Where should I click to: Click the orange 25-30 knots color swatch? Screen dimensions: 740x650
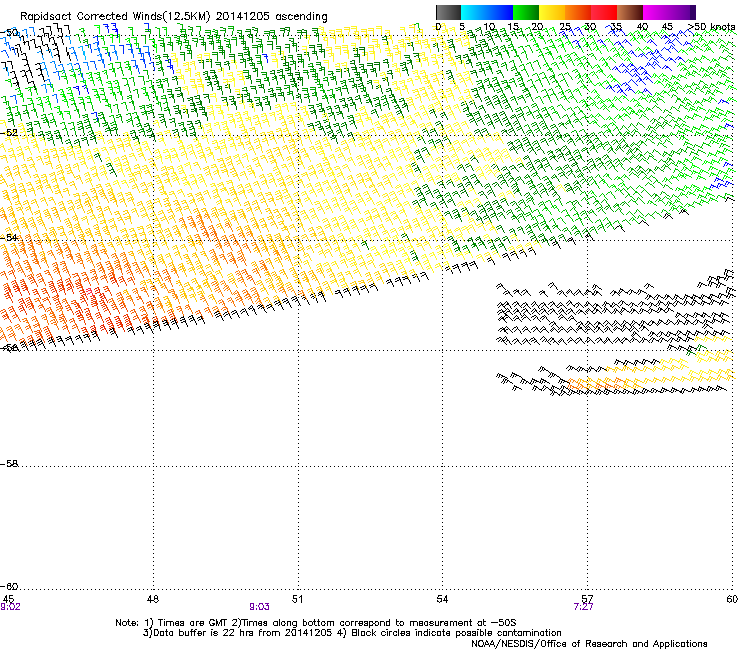(x=578, y=12)
